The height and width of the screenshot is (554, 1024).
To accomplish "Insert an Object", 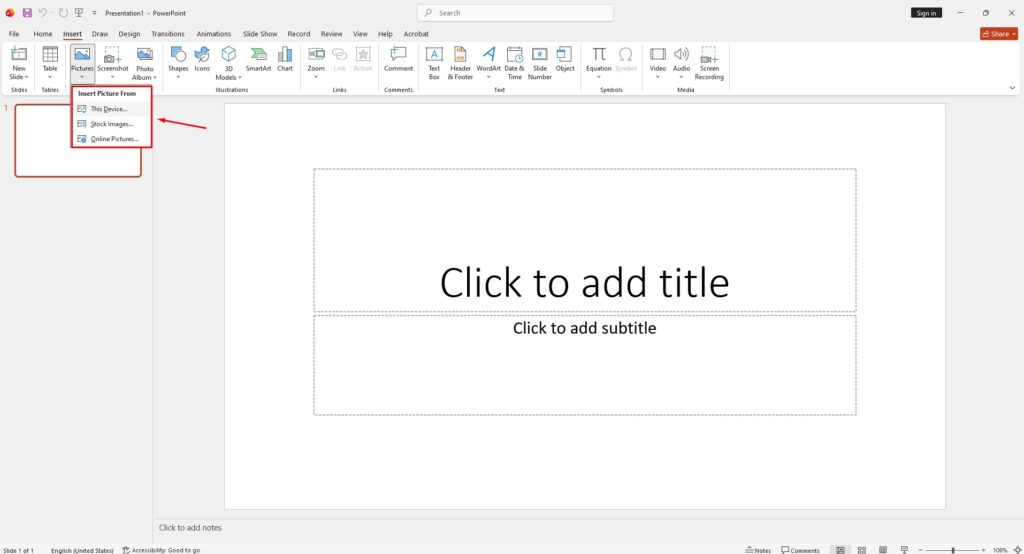I will pyautogui.click(x=565, y=59).
